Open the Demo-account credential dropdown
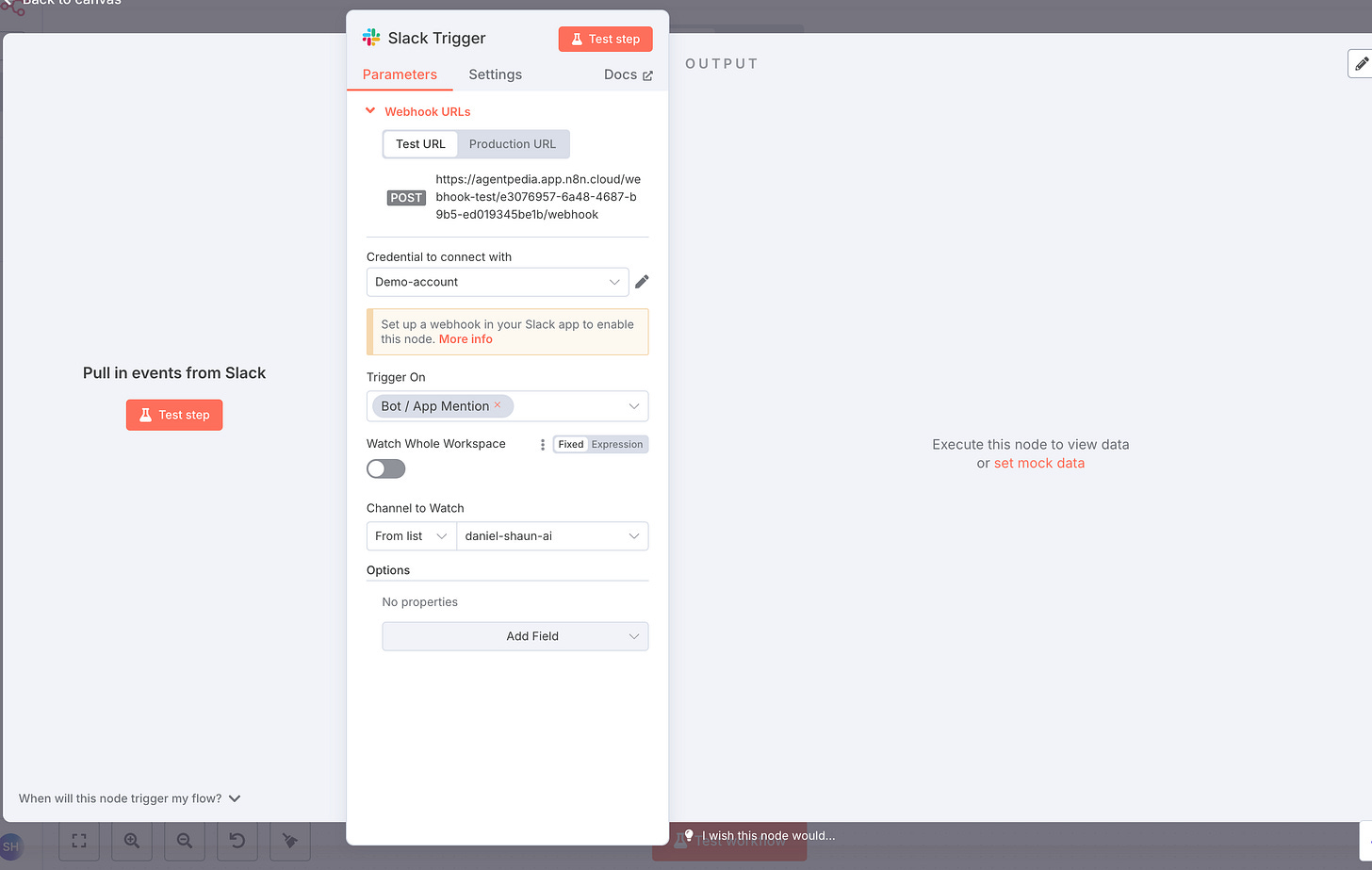 pos(498,282)
